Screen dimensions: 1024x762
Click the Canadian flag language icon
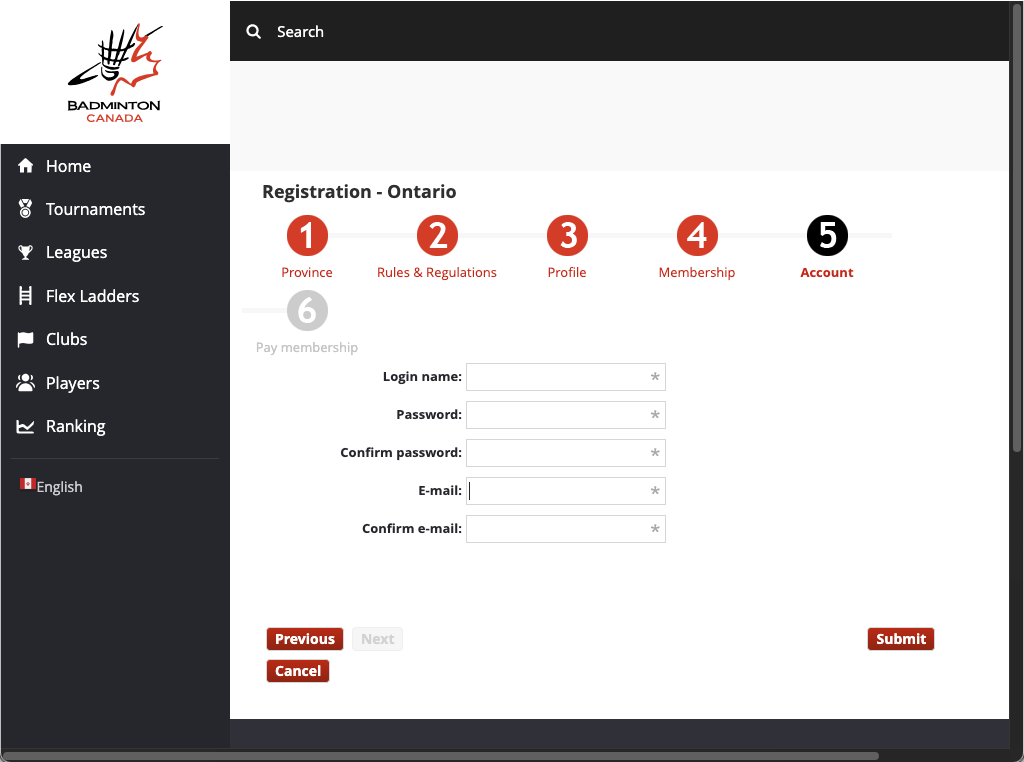(27, 484)
